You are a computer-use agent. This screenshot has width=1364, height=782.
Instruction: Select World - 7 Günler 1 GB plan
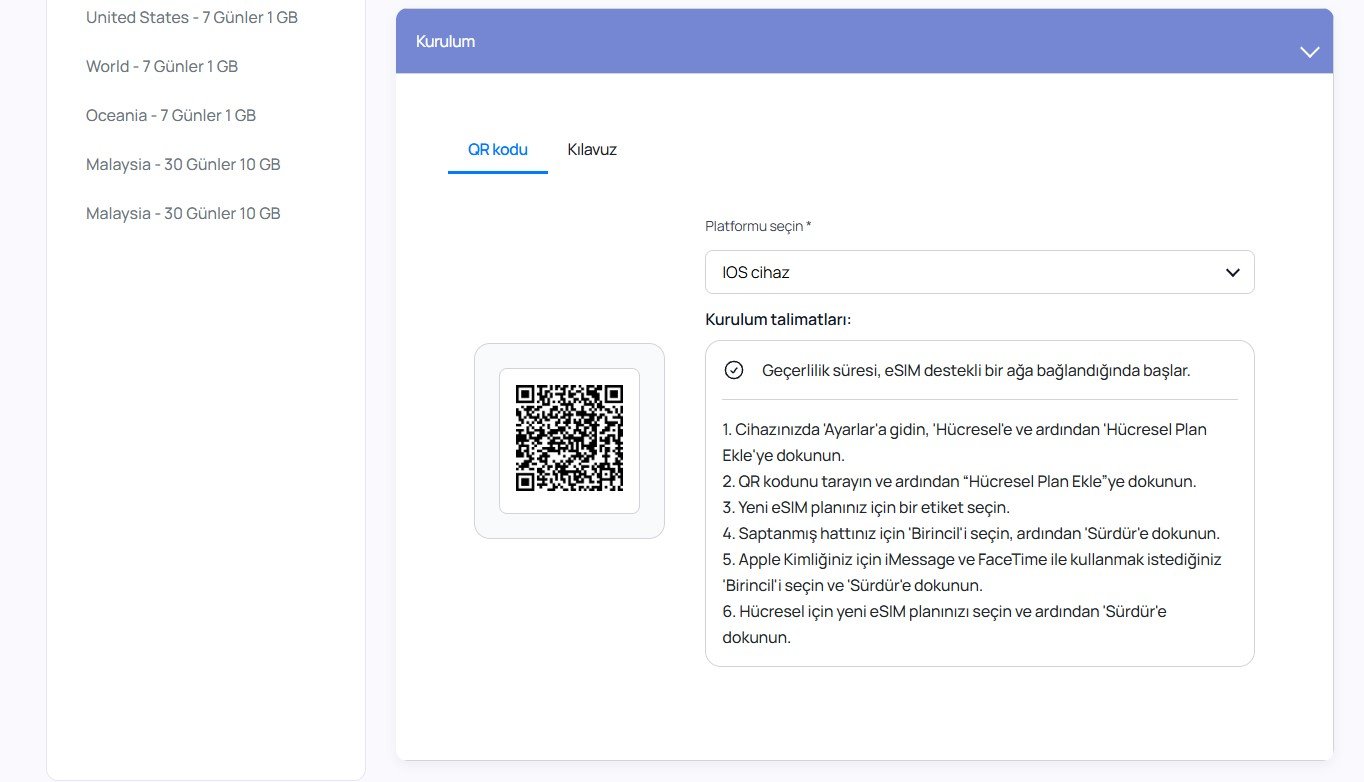pyautogui.click(x=162, y=66)
